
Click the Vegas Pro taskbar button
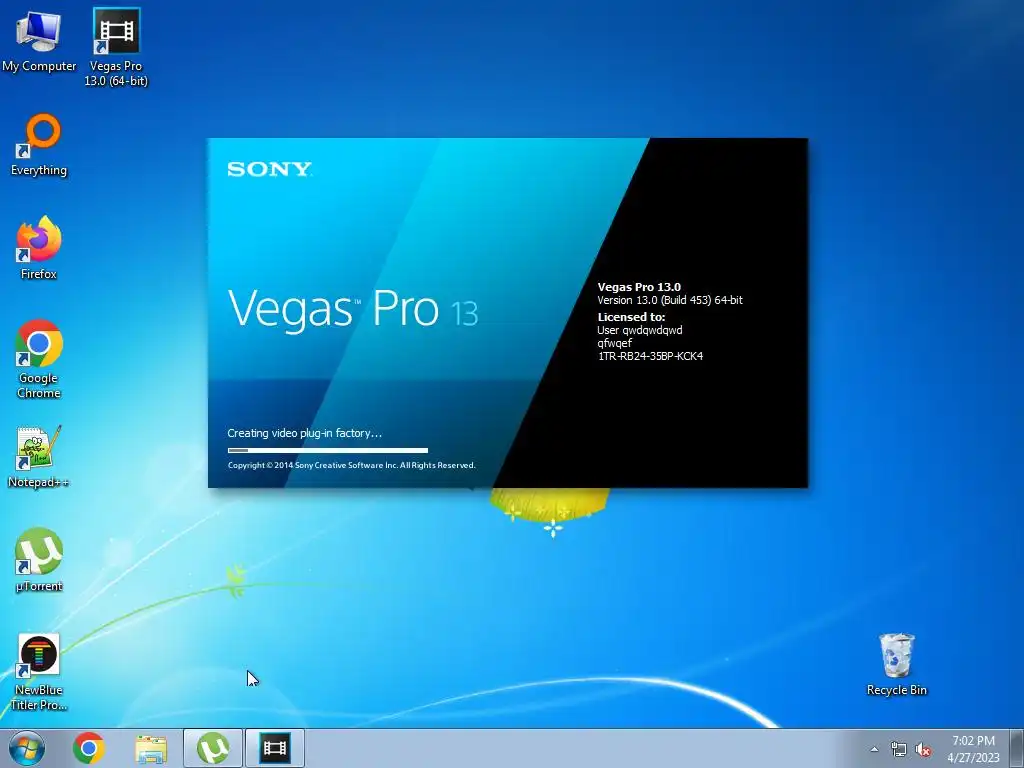(275, 748)
